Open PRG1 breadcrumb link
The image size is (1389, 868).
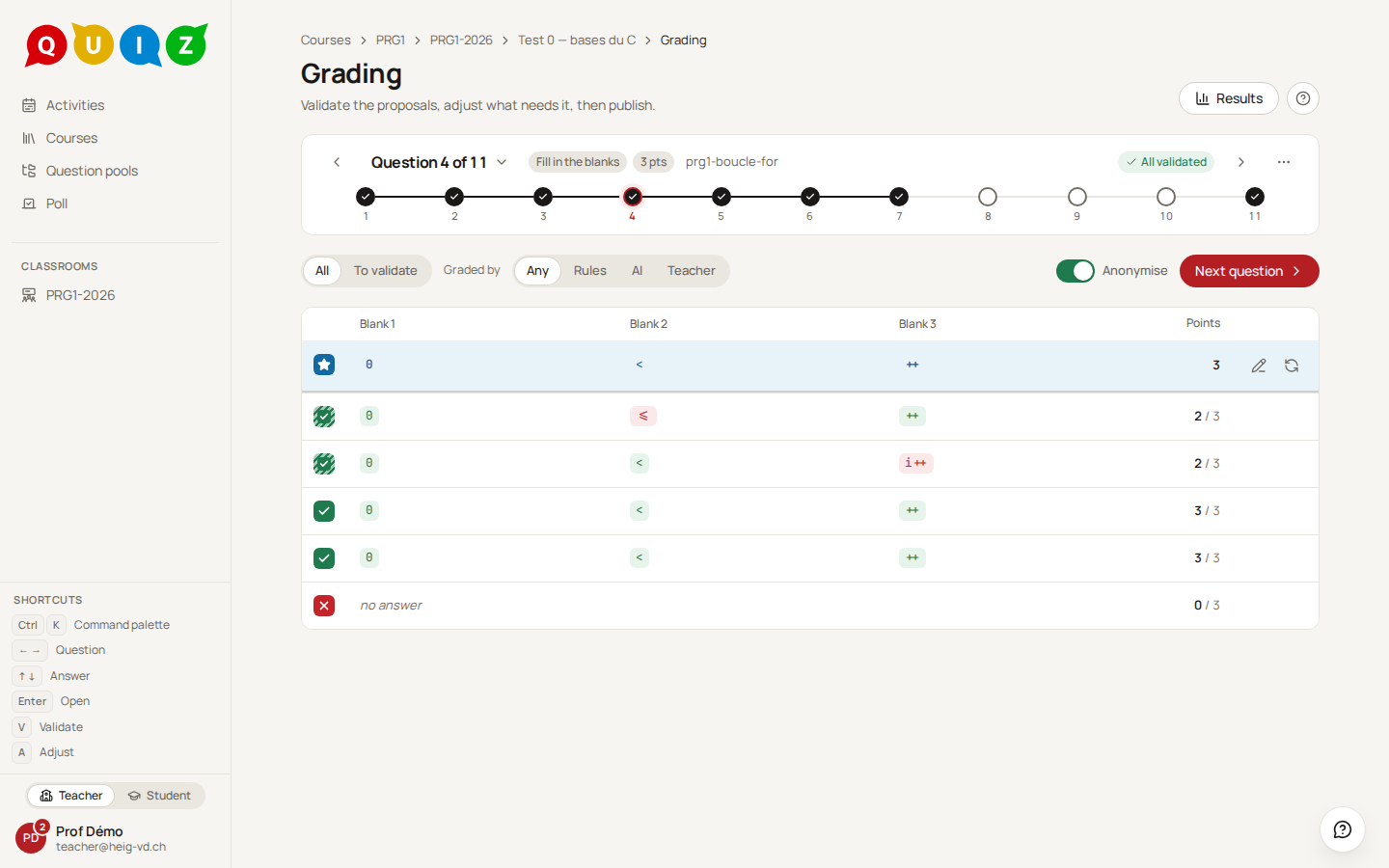[x=391, y=41]
